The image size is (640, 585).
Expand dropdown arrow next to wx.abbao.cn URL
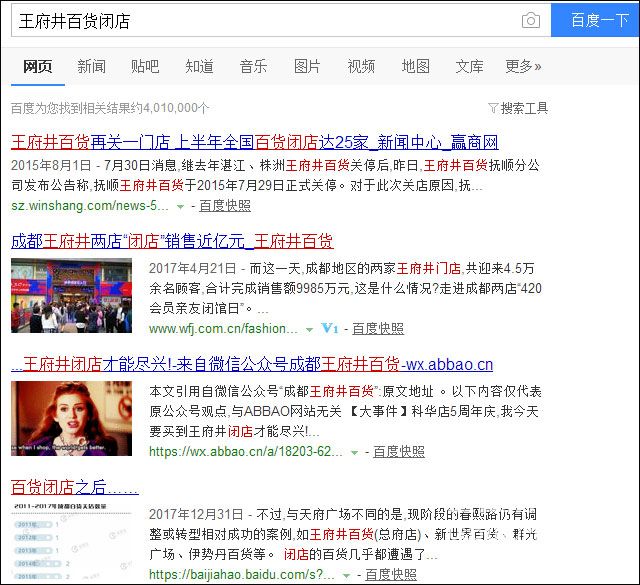pos(355,452)
